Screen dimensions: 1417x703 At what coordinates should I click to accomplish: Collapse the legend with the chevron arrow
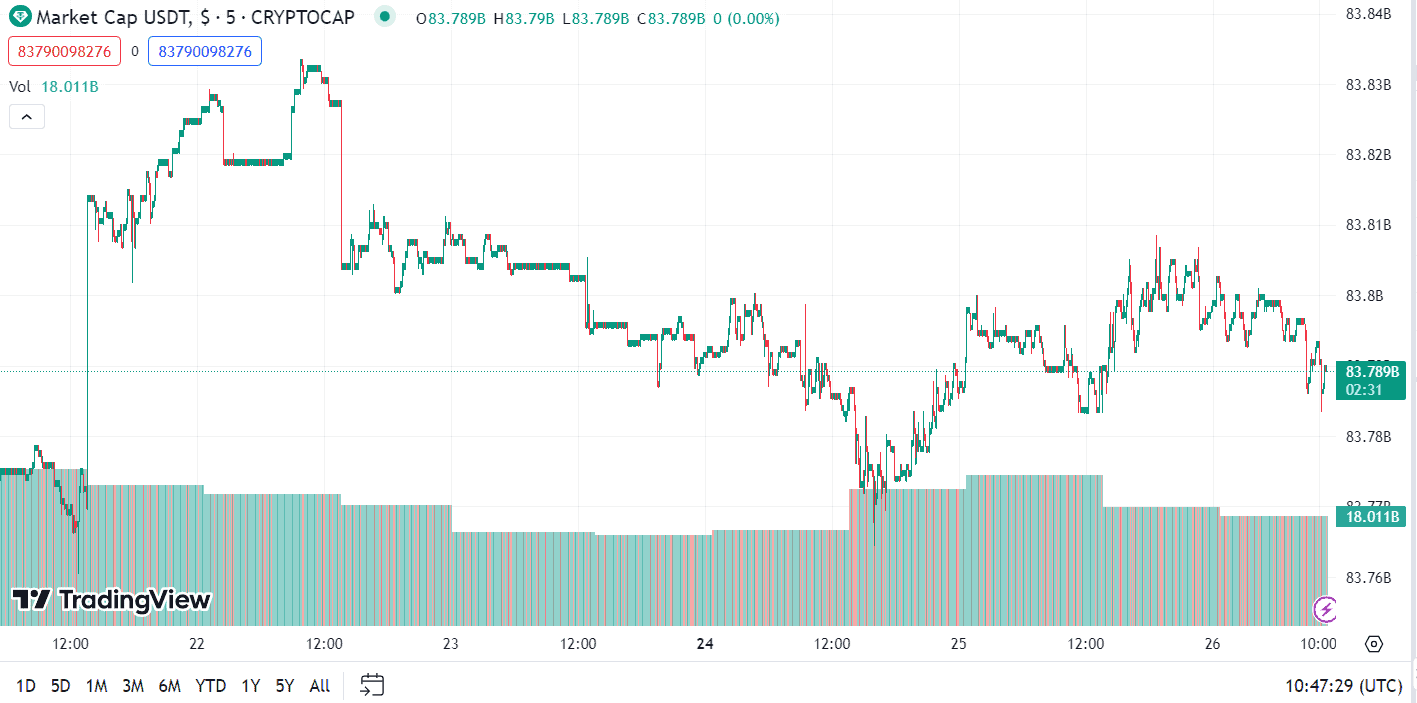[x=26, y=116]
